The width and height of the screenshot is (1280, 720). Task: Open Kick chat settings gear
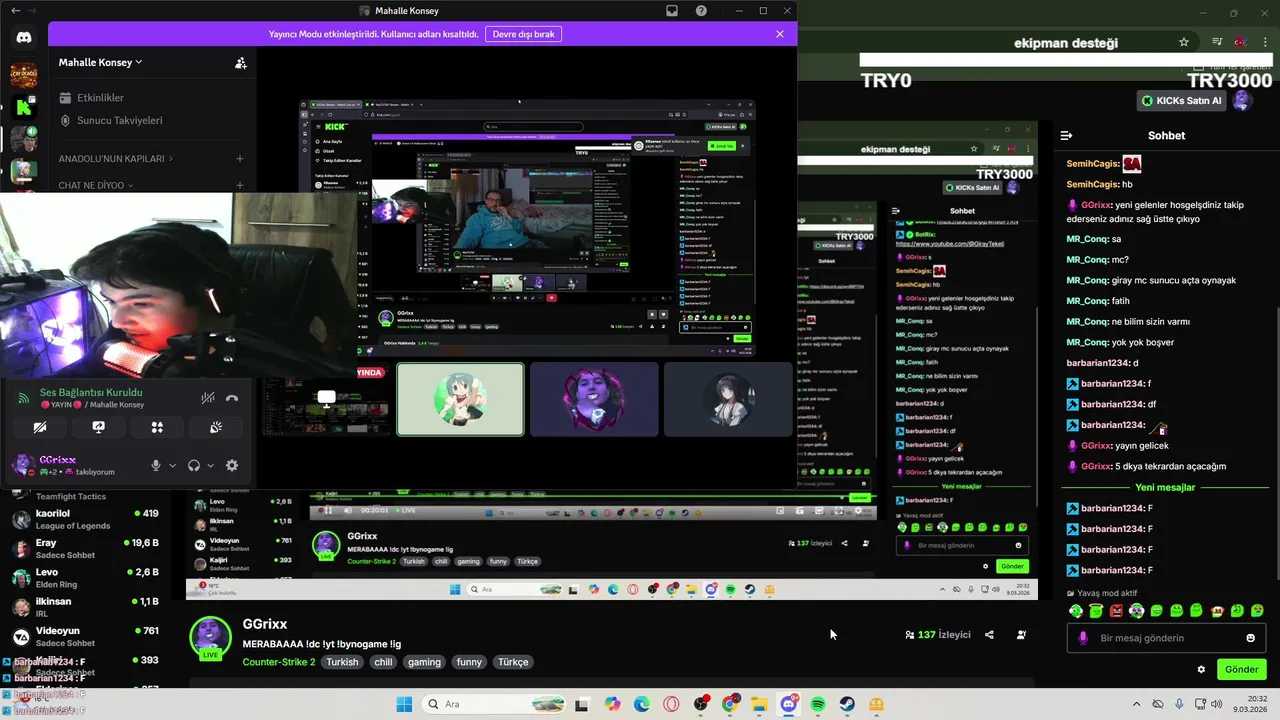click(1201, 669)
